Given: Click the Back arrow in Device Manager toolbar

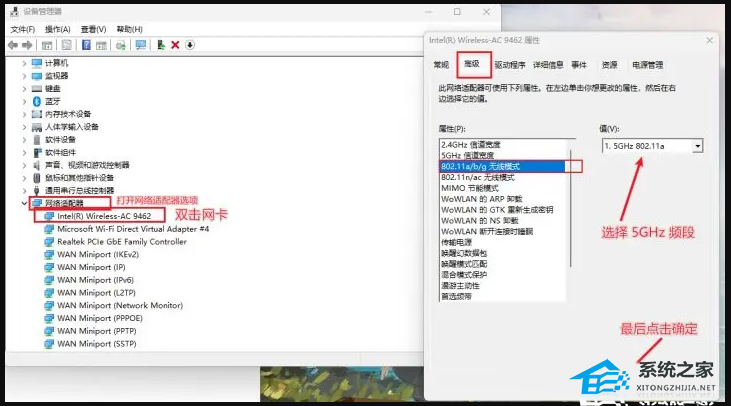Looking at the screenshot, I should coord(13,45).
